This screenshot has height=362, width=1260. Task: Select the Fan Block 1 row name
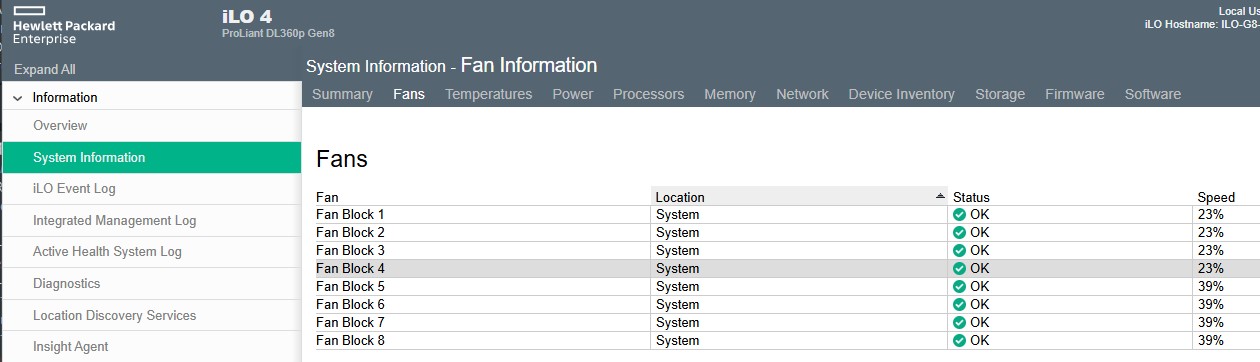point(350,215)
